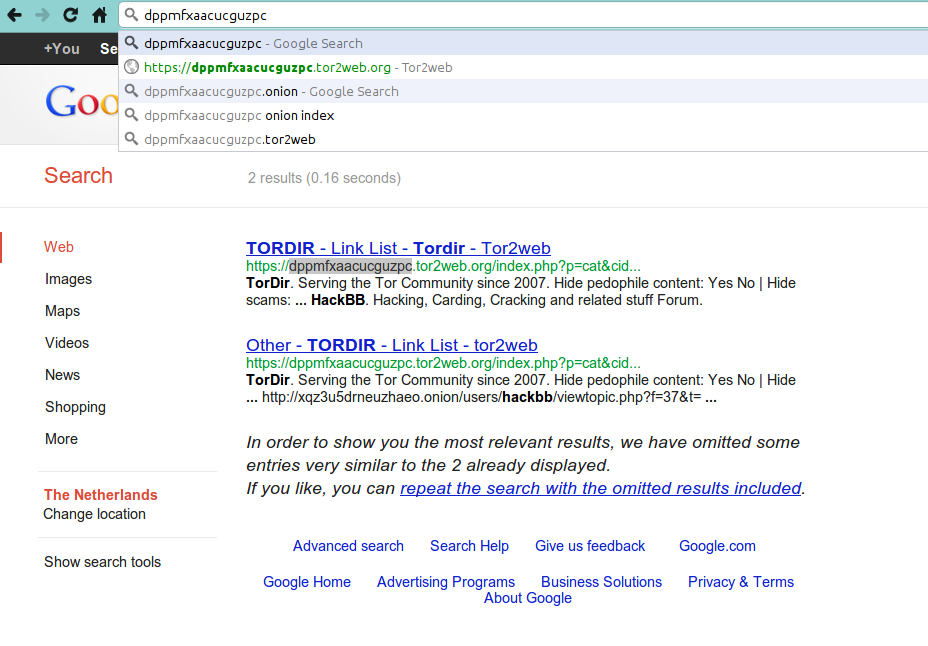Switch to Shopping results
The width and height of the screenshot is (928, 646).
pyautogui.click(x=75, y=407)
